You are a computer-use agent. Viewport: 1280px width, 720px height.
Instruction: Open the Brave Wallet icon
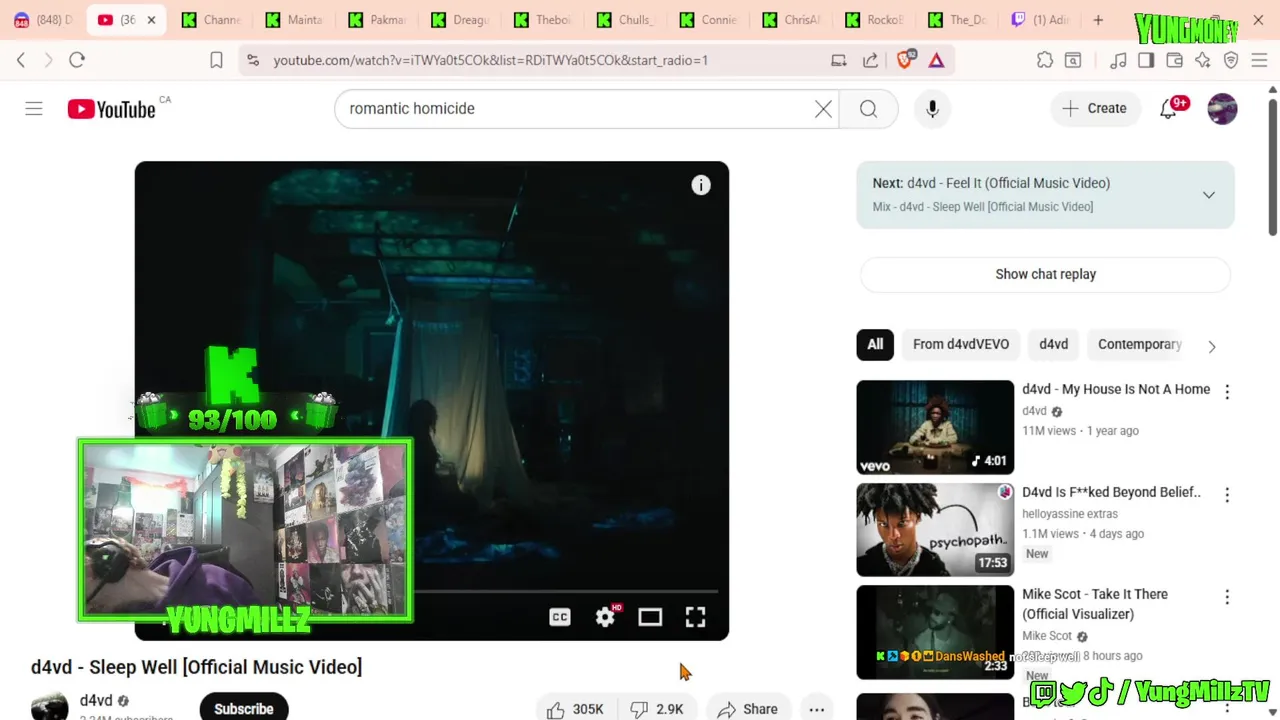(x=1174, y=60)
